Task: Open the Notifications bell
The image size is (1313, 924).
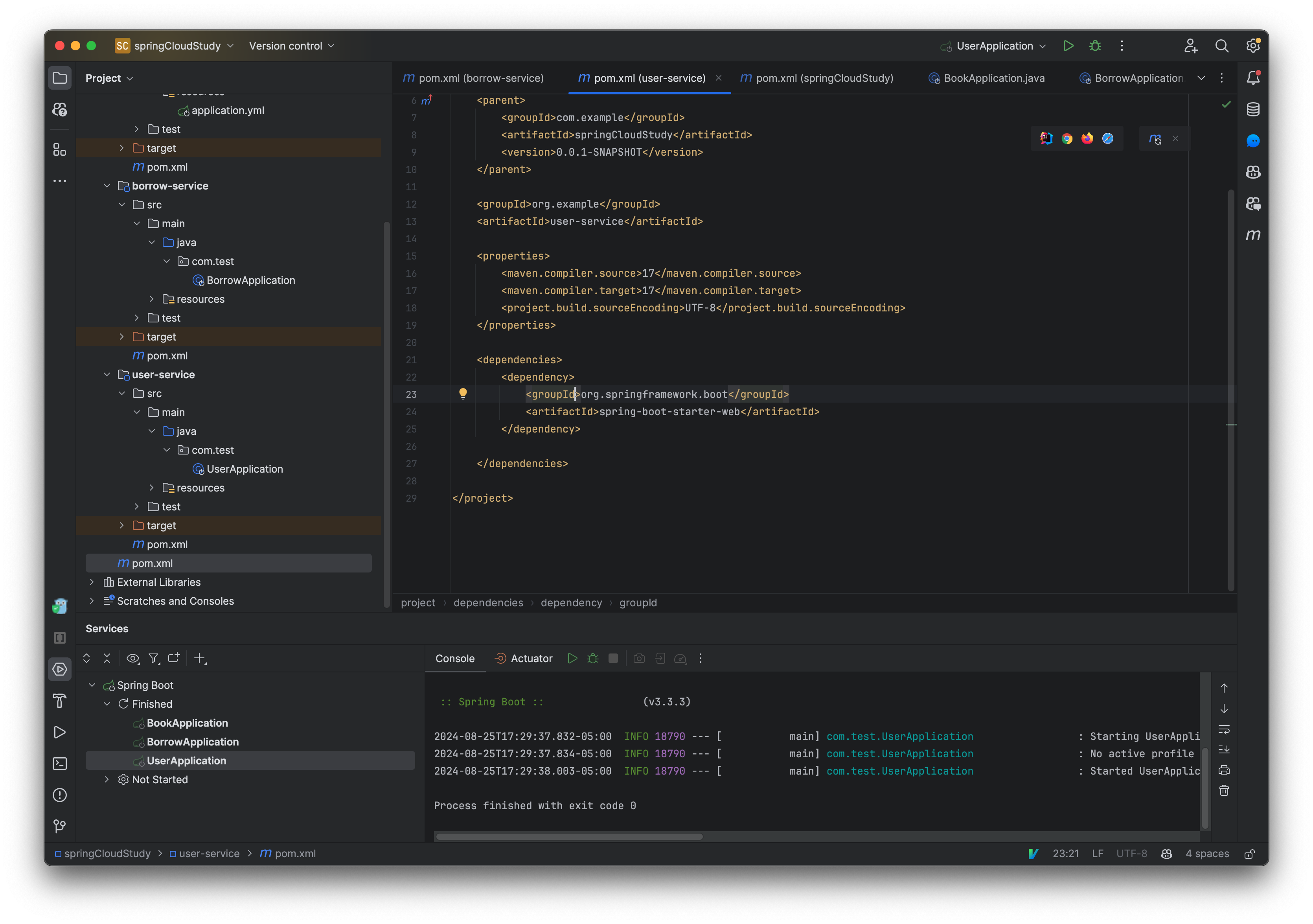Action: pyautogui.click(x=1253, y=78)
